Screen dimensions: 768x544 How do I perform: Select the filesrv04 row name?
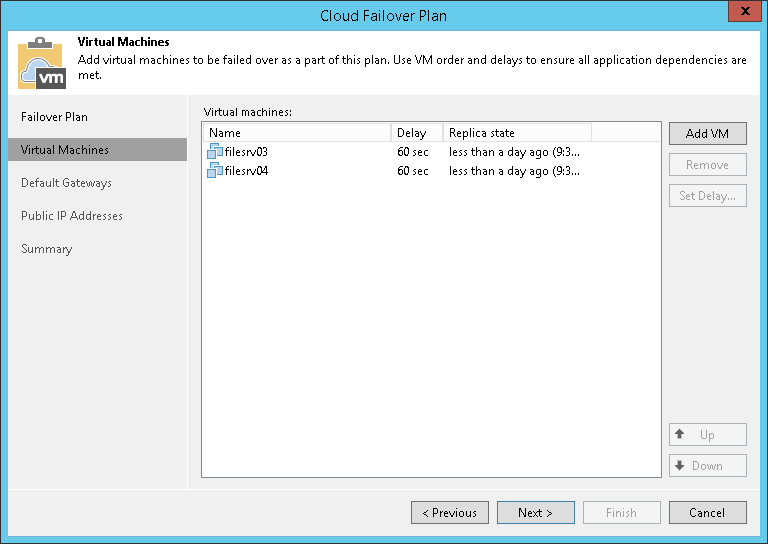246,171
